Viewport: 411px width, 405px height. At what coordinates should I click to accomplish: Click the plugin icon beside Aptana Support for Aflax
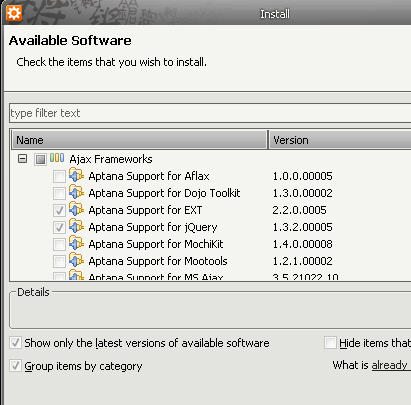(76, 175)
